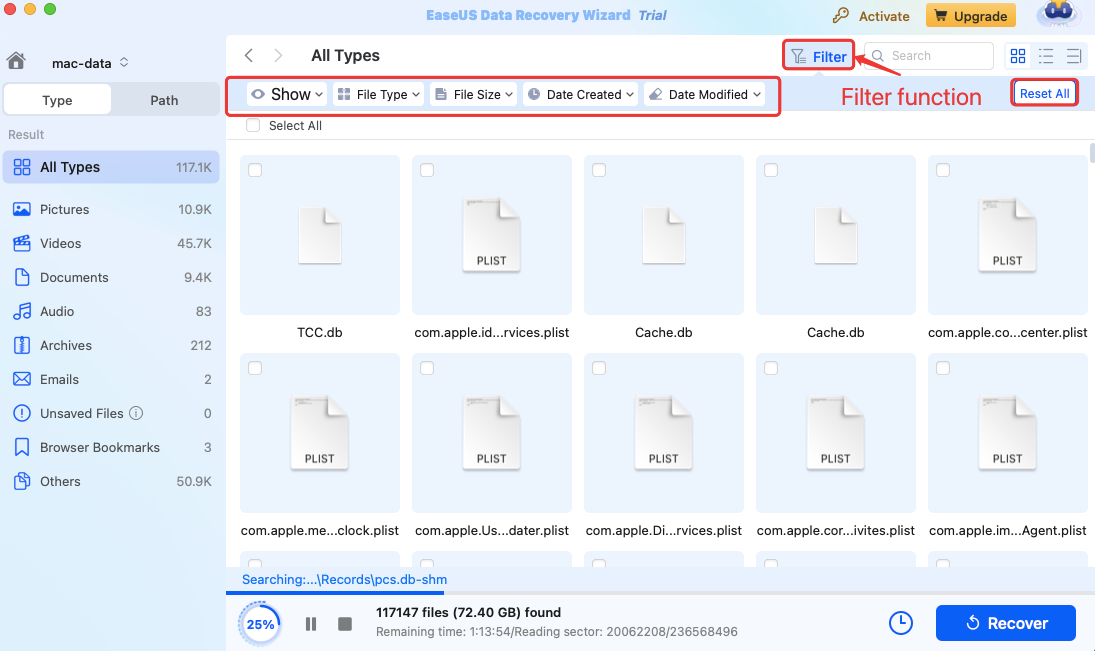The image size is (1095, 651).
Task: Tick the checkbox on TCC.db
Action: click(255, 171)
